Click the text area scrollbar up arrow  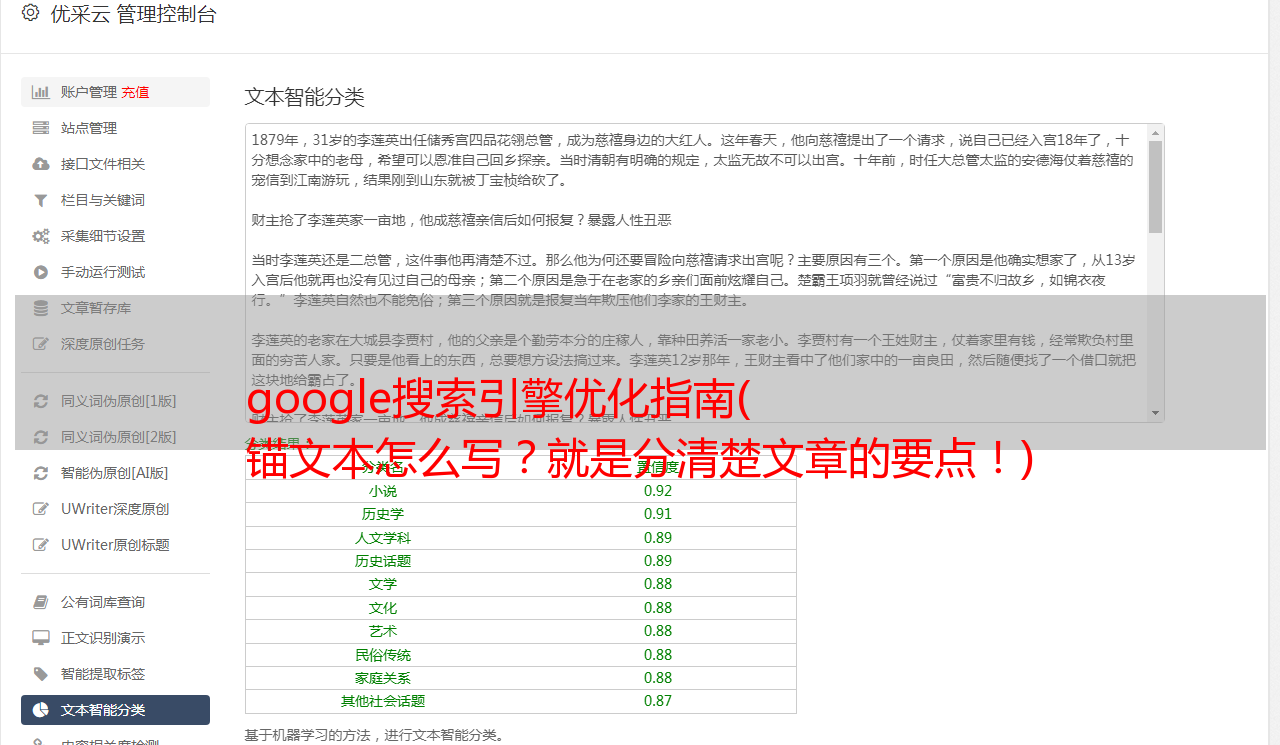1156,132
